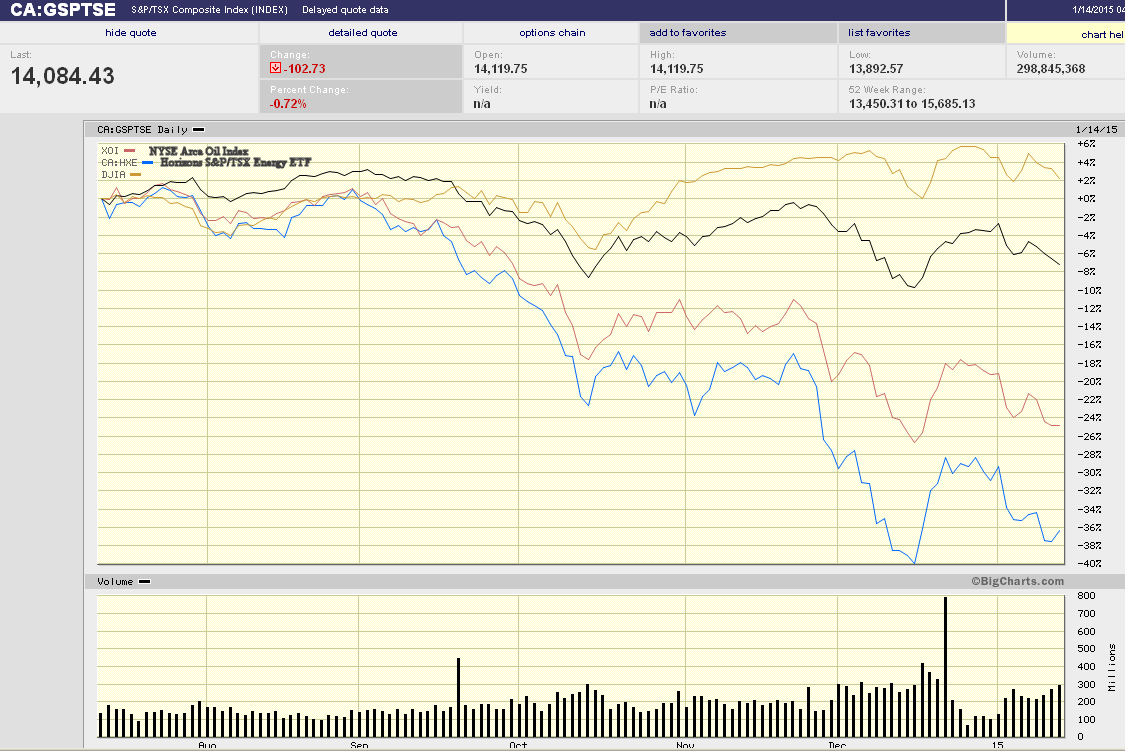The width and height of the screenshot is (1125, 751).
Task: Click the CA:GSPTSE Daily black legend marker
Action: click(x=199, y=130)
